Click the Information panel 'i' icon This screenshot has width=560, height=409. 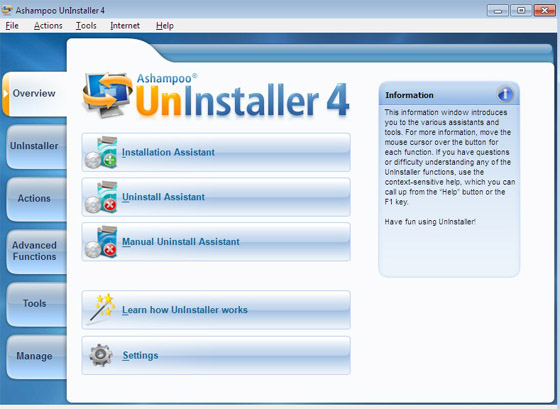click(505, 95)
